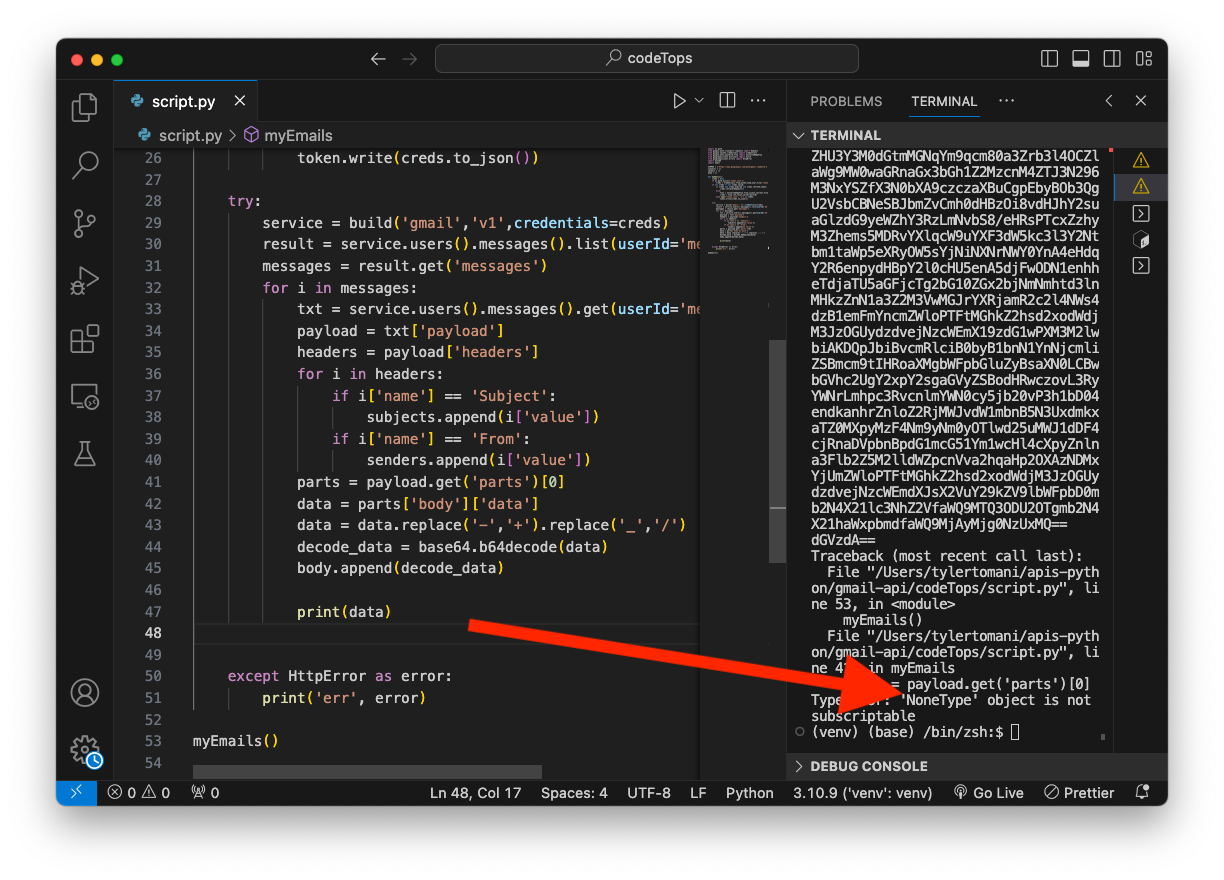Select Python interpreter 3.10.9 venv

pyautogui.click(x=862, y=793)
